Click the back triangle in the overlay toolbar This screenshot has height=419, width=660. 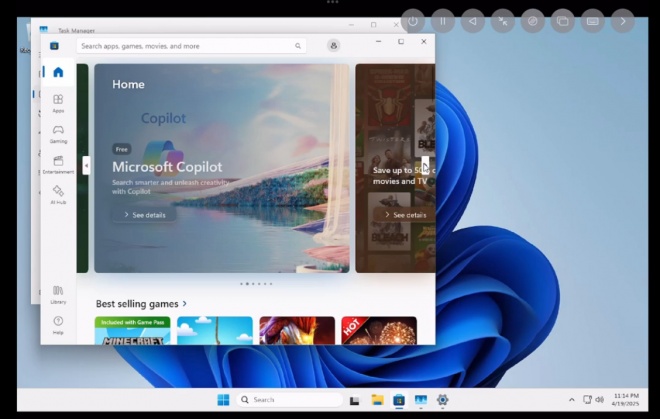(x=473, y=21)
